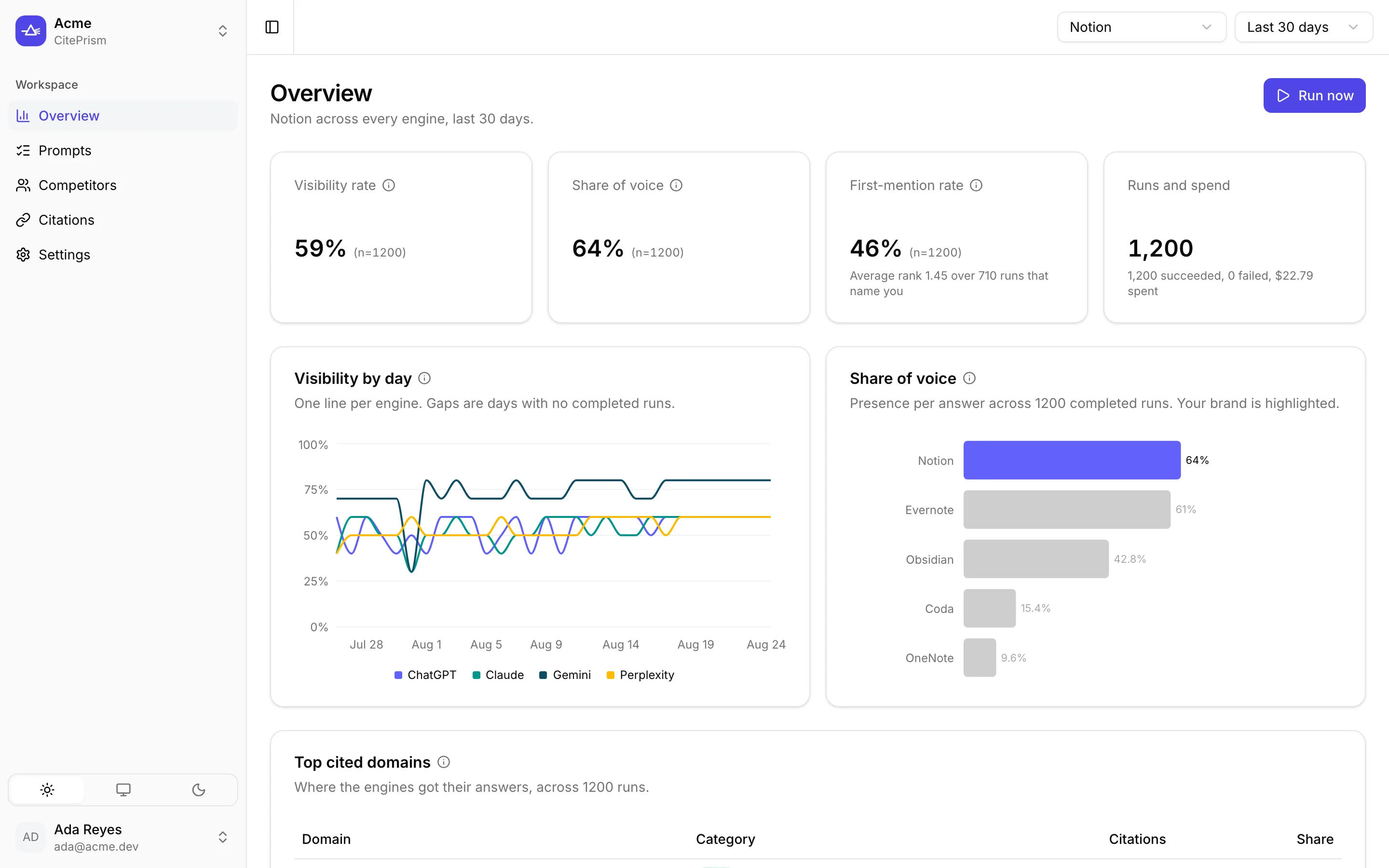The width and height of the screenshot is (1389, 868).
Task: Show info for Visibility by day
Action: (x=424, y=379)
